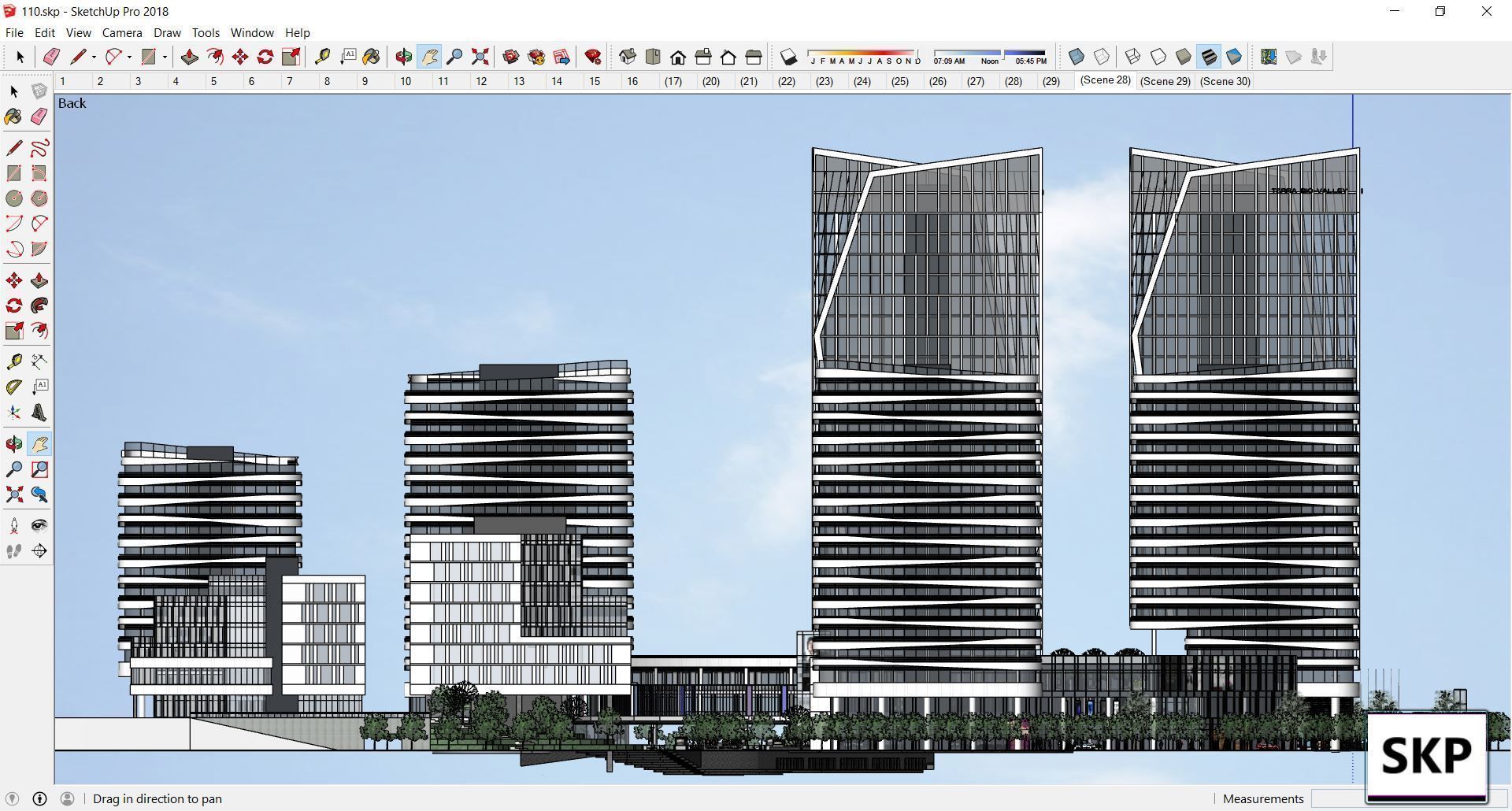1512x811 pixels.
Task: Enable Shaded face style
Action: (x=1184, y=57)
